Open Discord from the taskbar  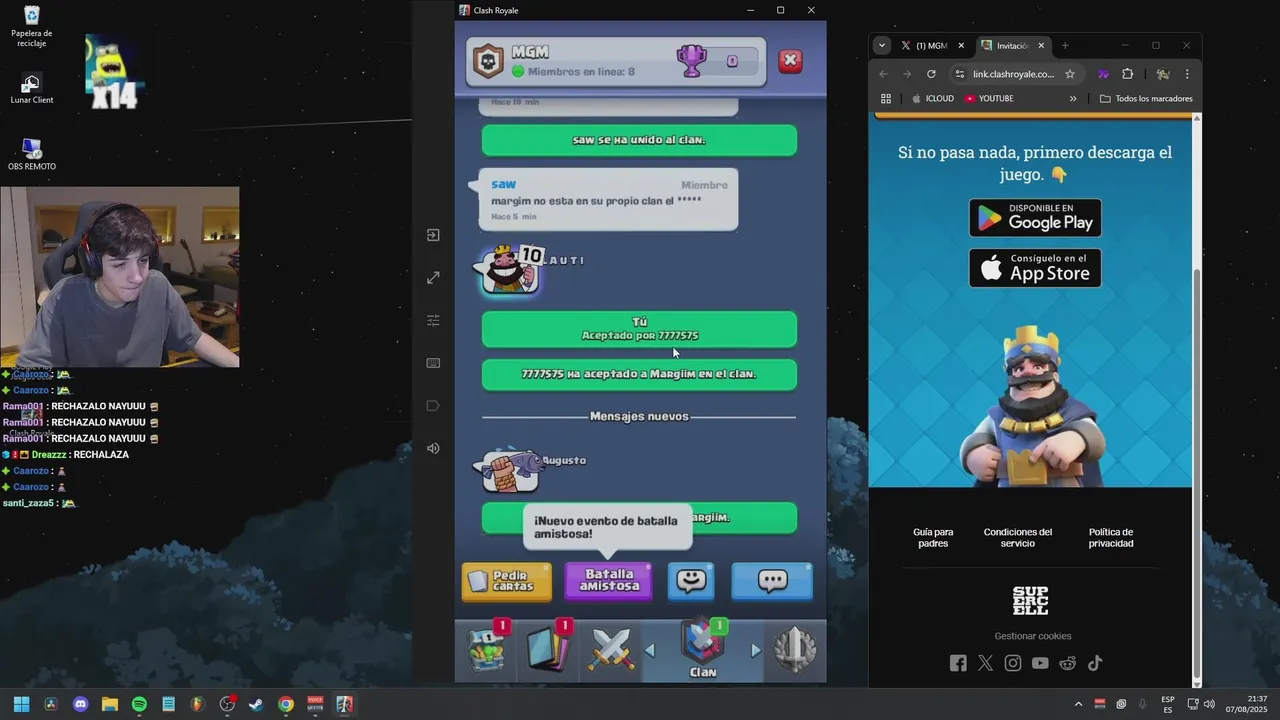click(x=80, y=704)
